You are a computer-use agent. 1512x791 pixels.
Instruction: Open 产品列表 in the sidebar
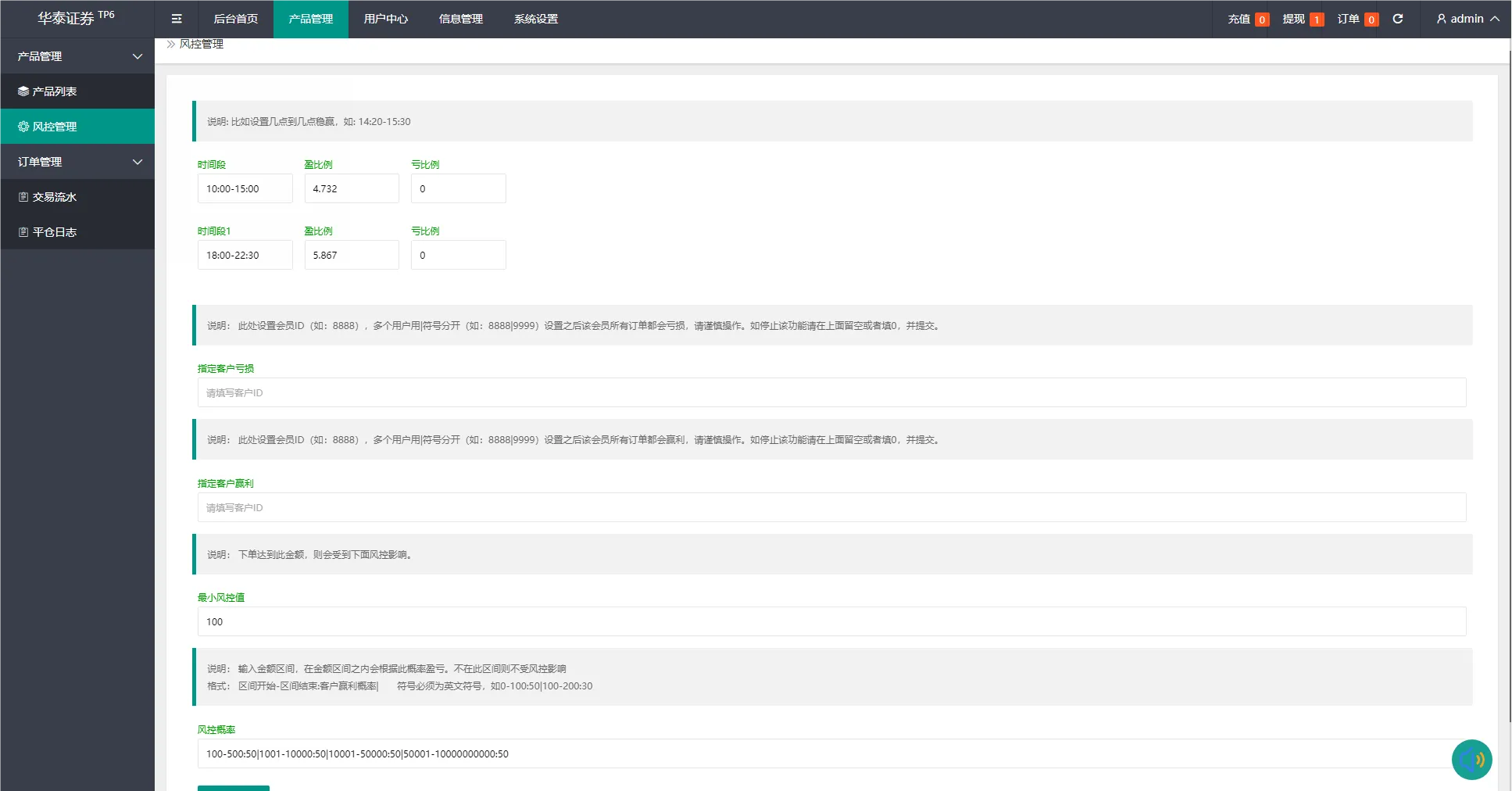point(77,91)
